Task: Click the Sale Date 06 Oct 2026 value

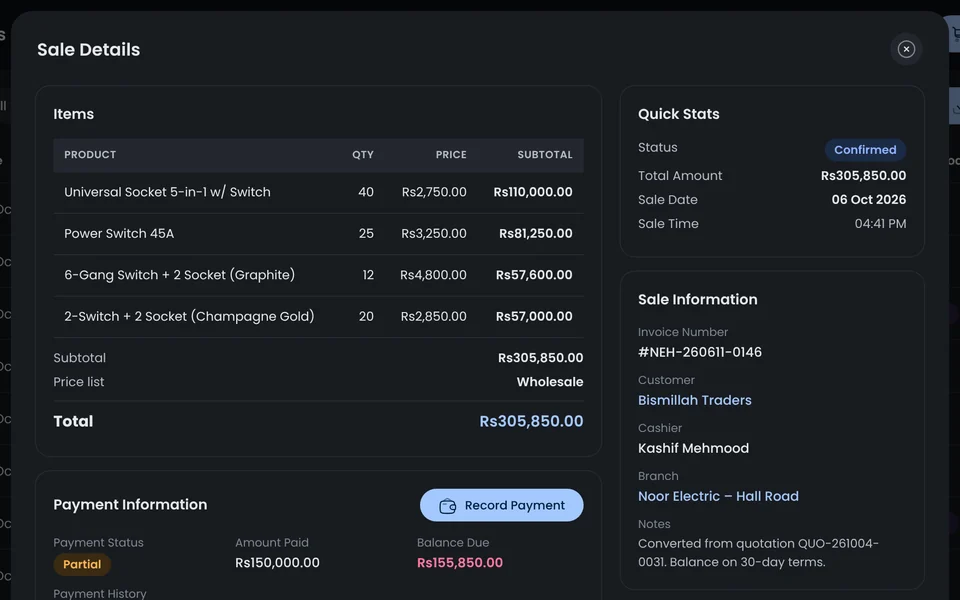Action: coord(869,200)
